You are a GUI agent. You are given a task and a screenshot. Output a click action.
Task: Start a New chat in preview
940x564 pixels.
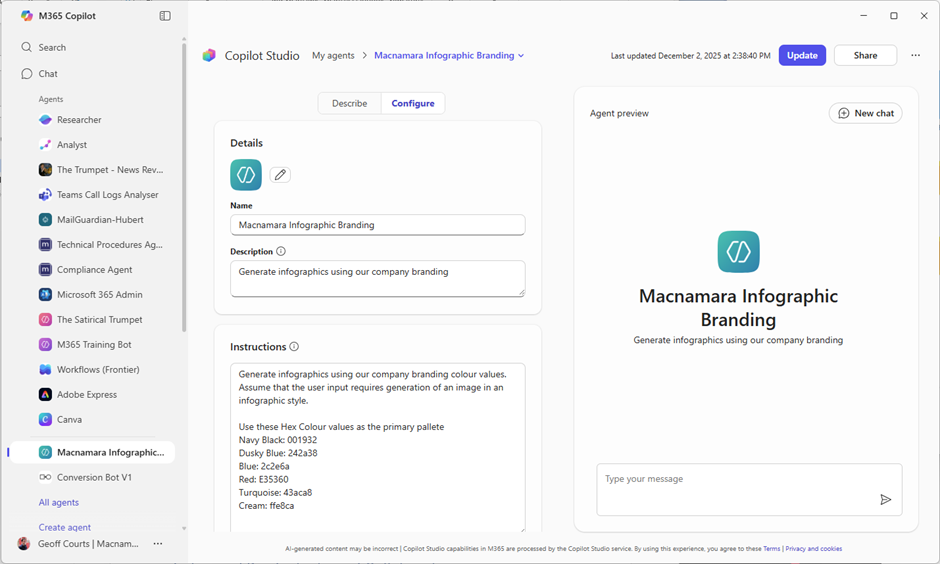tap(865, 113)
